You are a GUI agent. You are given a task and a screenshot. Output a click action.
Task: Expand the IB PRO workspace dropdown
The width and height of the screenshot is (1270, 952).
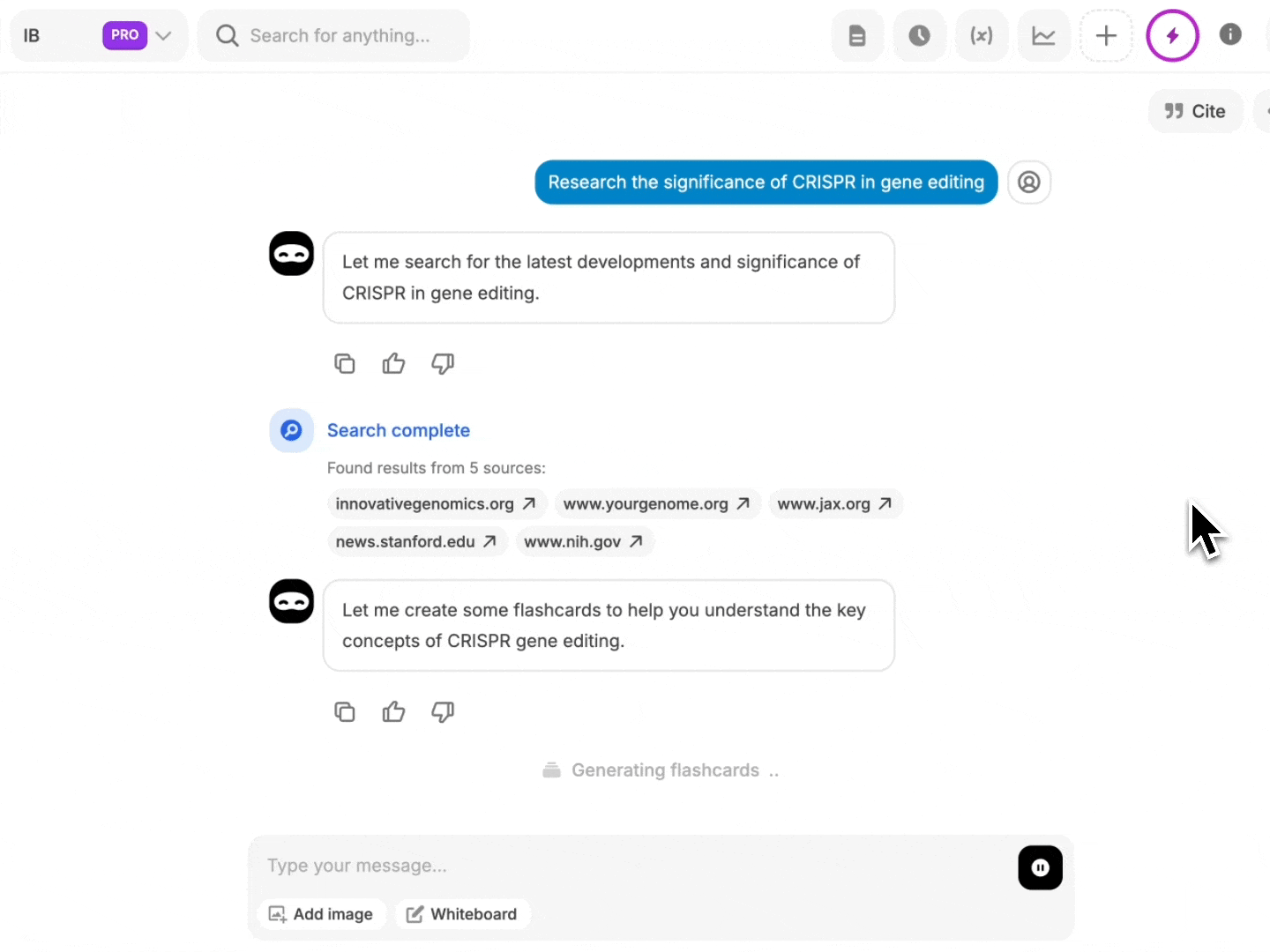pos(163,36)
